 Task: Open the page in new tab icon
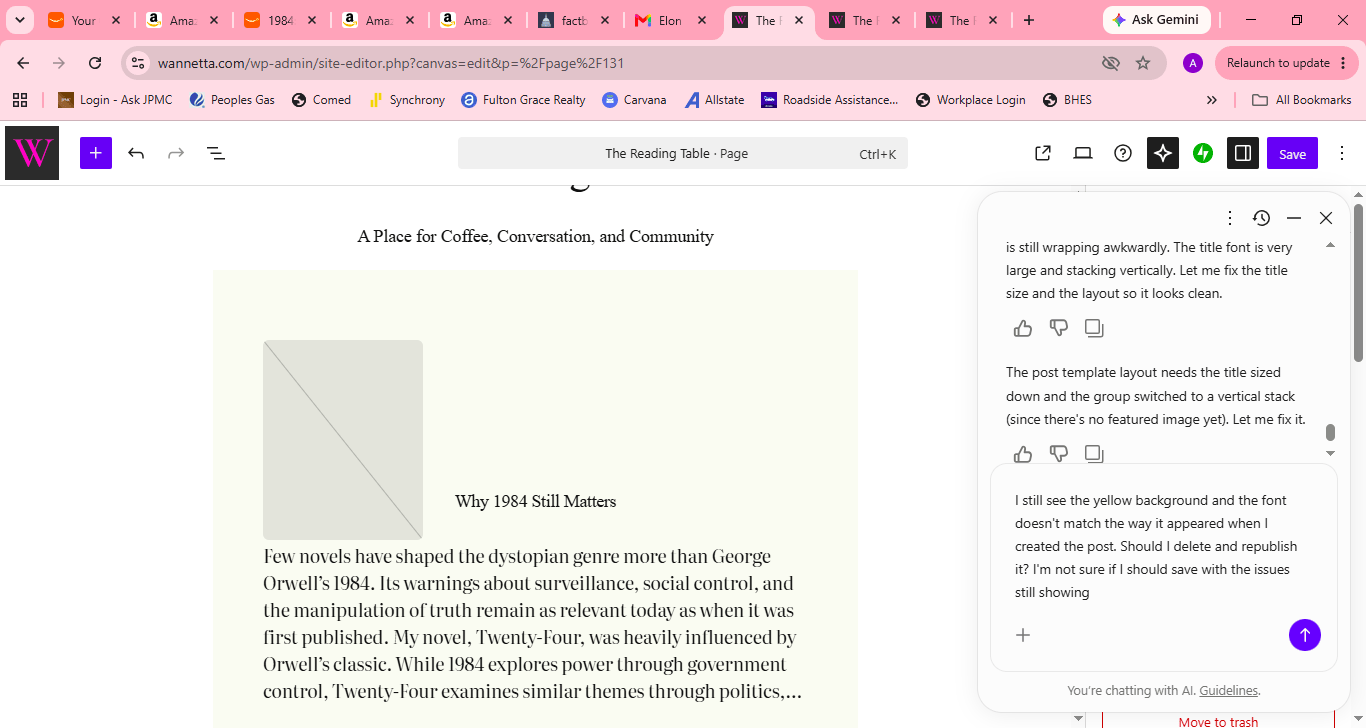point(1042,153)
